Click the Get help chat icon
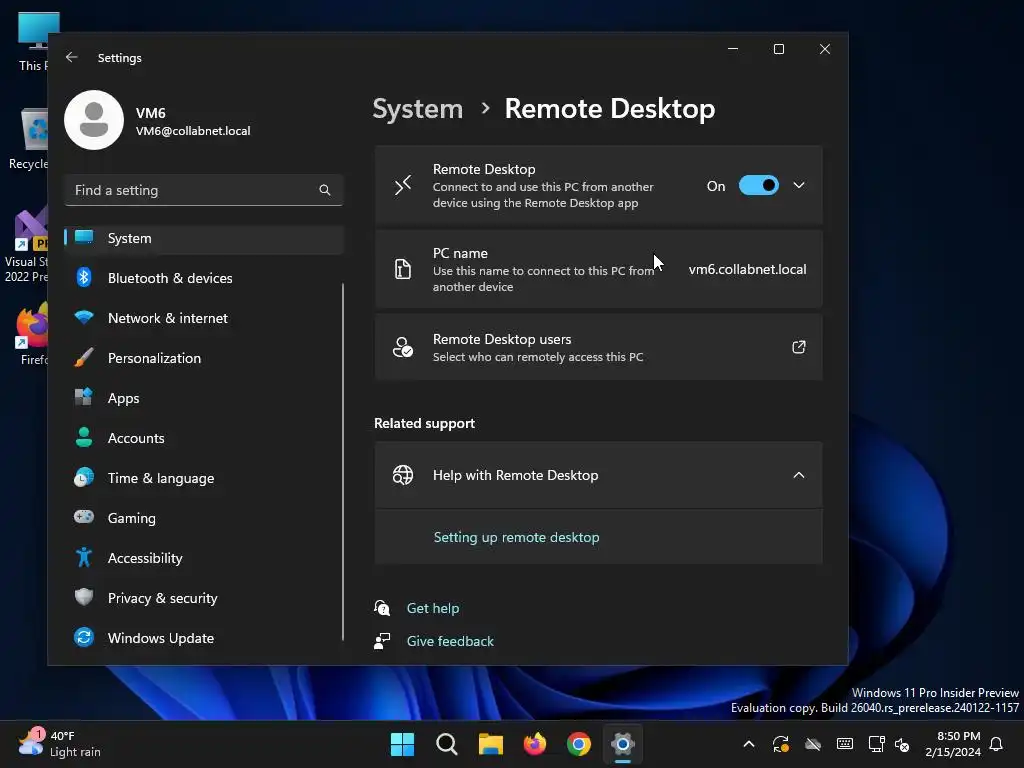This screenshot has height=768, width=1024. (382, 608)
